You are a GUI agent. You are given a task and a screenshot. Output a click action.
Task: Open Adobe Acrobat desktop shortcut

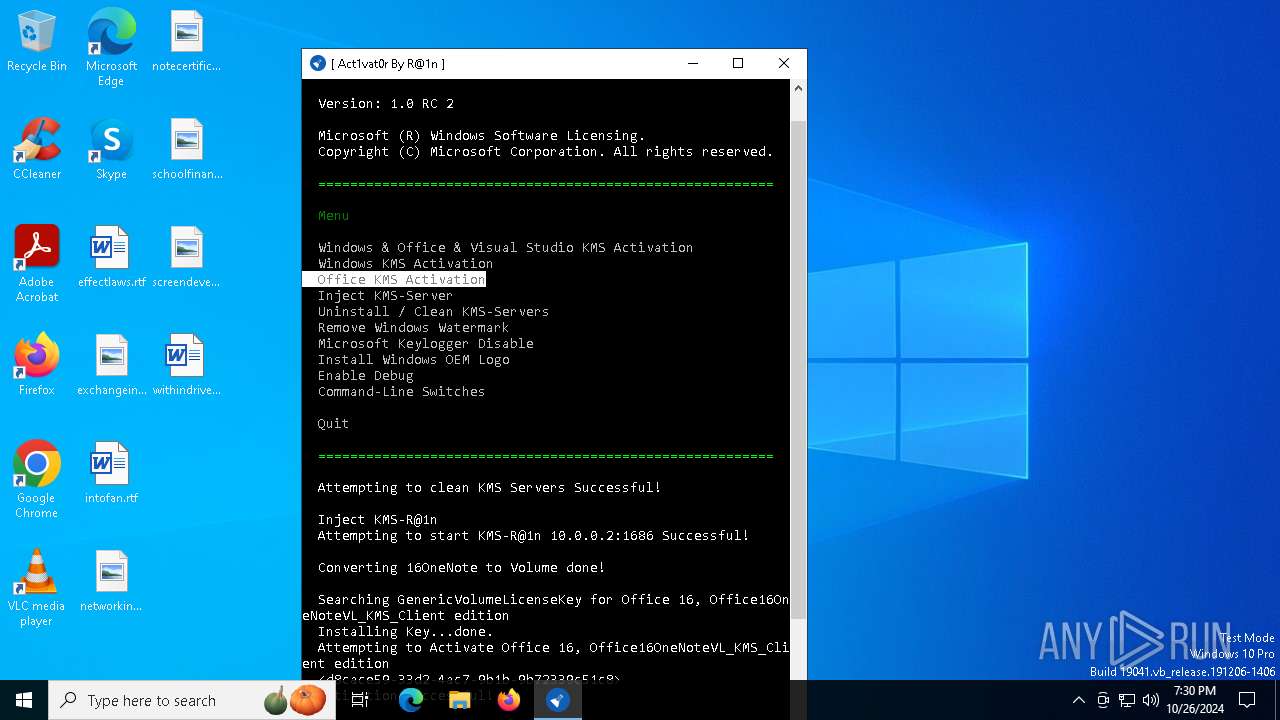(37, 264)
